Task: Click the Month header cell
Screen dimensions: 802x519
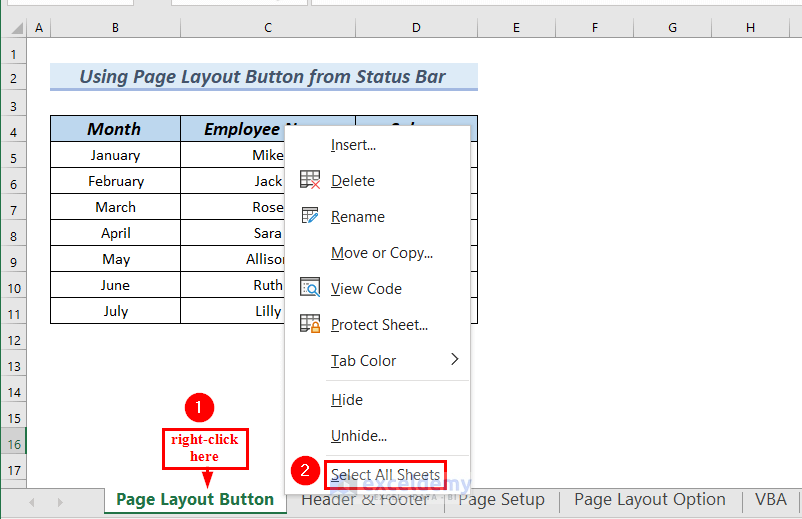Action: (x=116, y=129)
